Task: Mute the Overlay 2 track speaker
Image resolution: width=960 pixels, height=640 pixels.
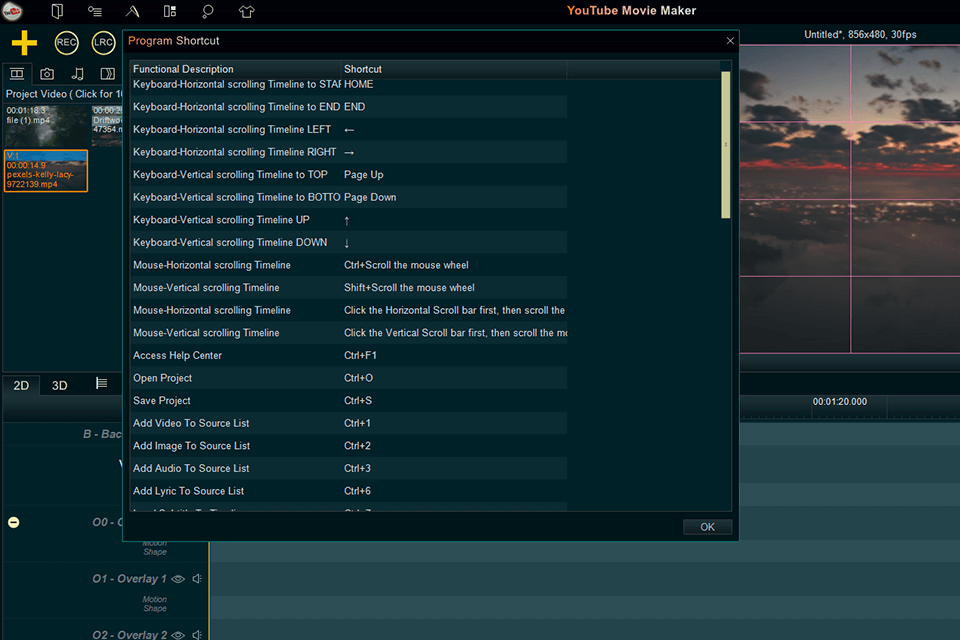Action: click(197, 635)
